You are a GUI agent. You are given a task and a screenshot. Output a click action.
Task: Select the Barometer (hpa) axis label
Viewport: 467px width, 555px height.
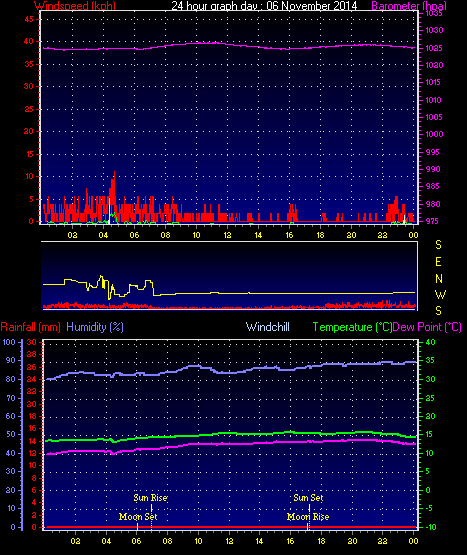coord(409,6)
